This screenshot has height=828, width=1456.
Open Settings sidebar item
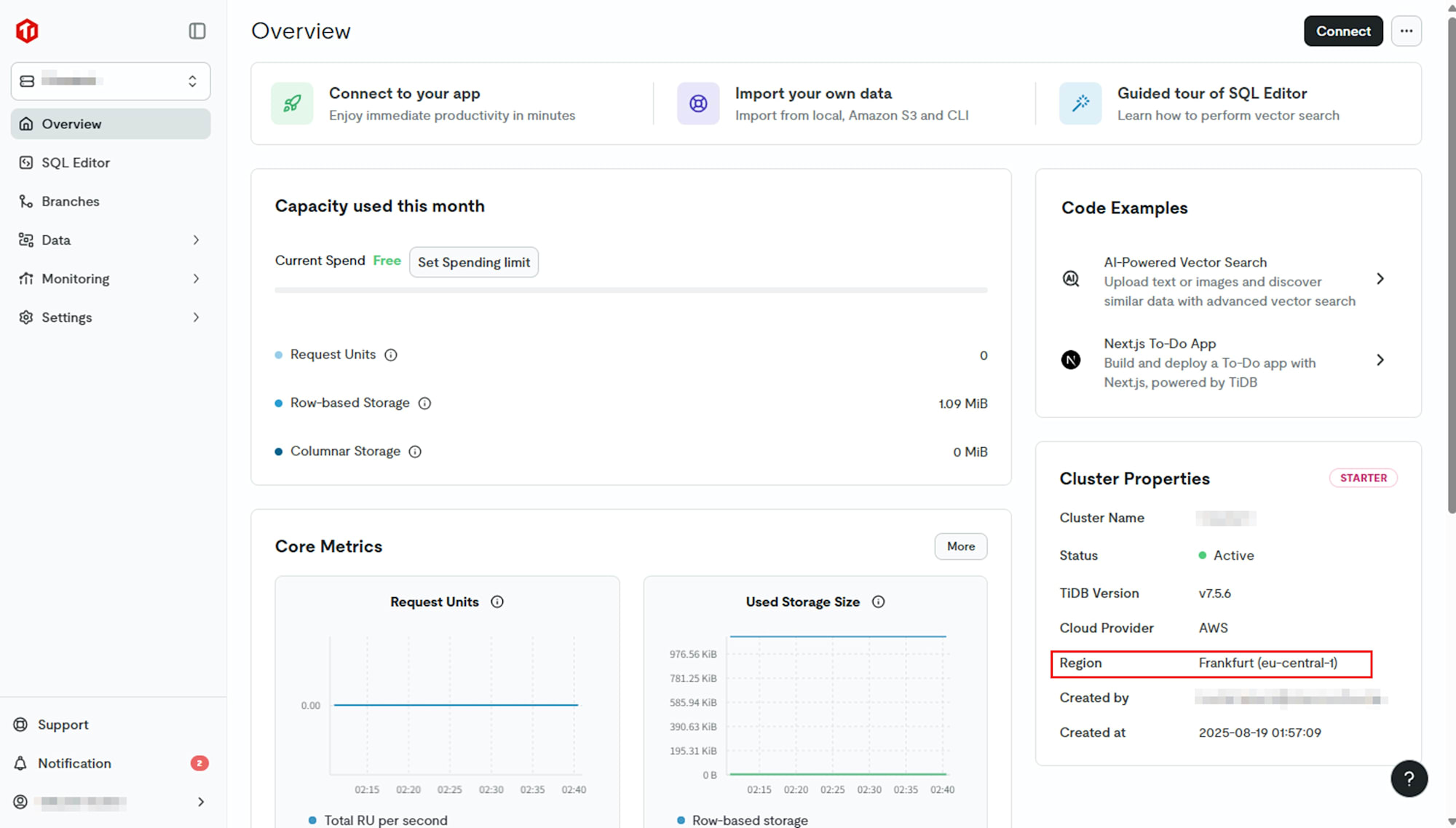111,317
